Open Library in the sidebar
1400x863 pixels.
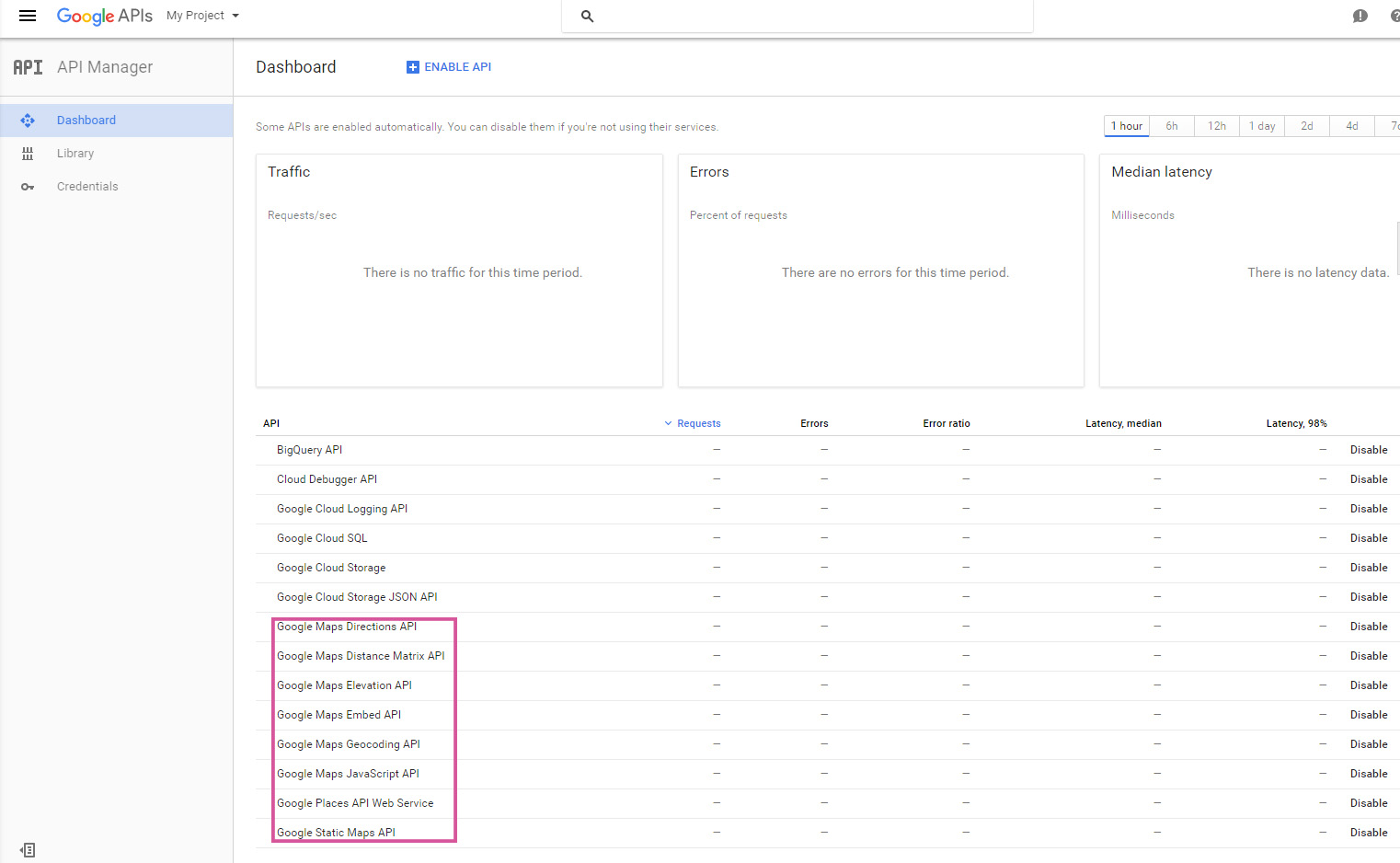click(x=116, y=154)
